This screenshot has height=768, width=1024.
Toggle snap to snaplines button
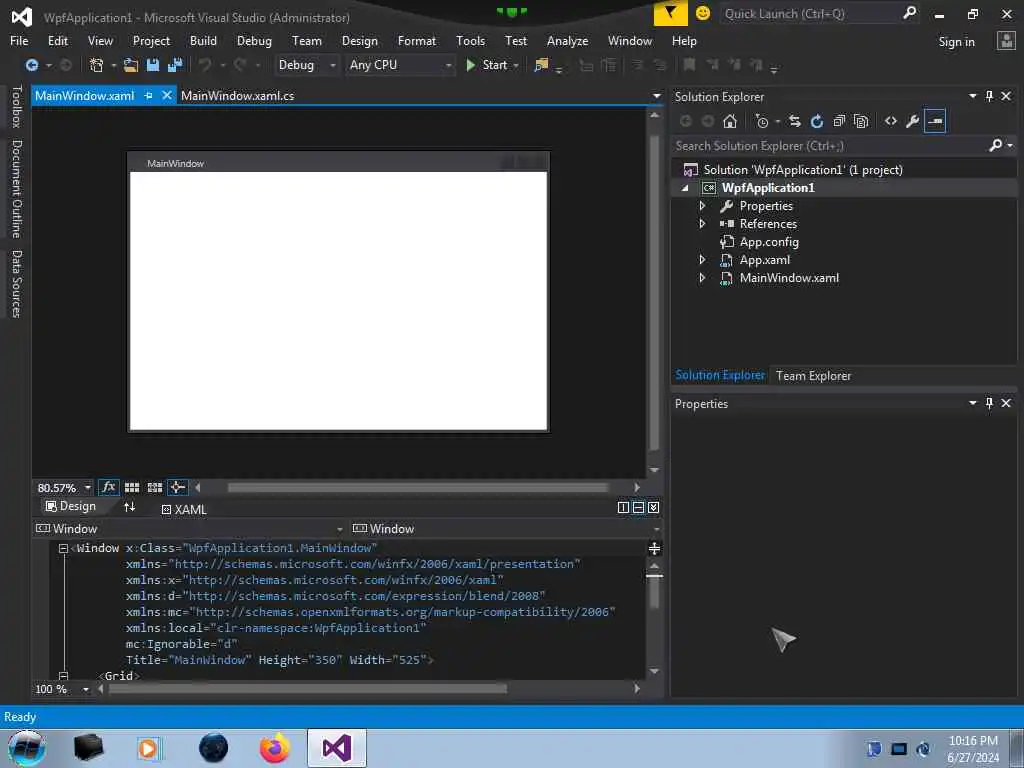(x=178, y=487)
